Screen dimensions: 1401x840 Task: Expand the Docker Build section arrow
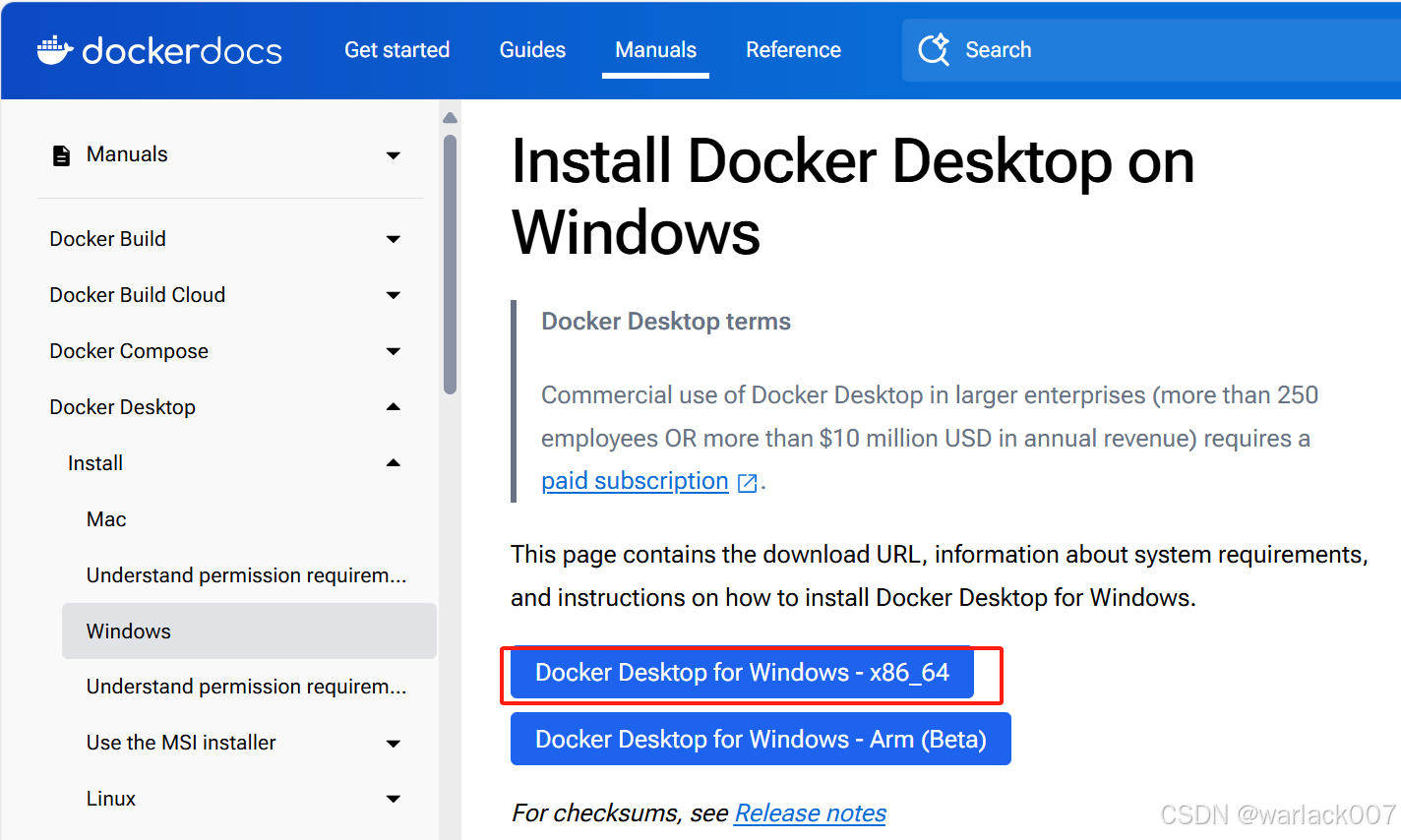pyautogui.click(x=394, y=239)
